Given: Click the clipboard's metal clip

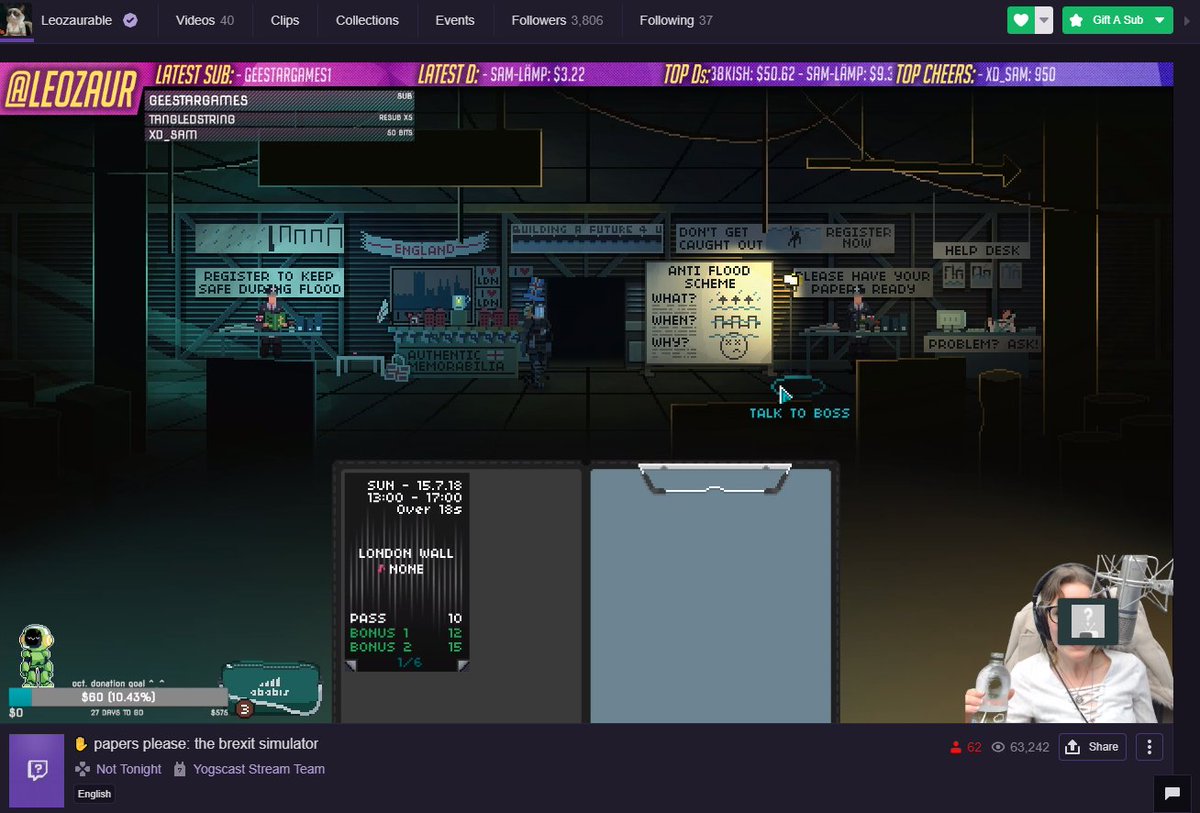Looking at the screenshot, I should 715,478.
